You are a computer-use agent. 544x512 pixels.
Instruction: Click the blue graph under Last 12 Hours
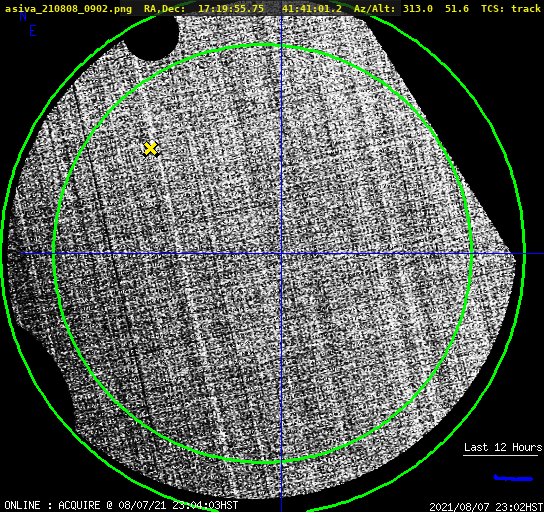pos(513,478)
